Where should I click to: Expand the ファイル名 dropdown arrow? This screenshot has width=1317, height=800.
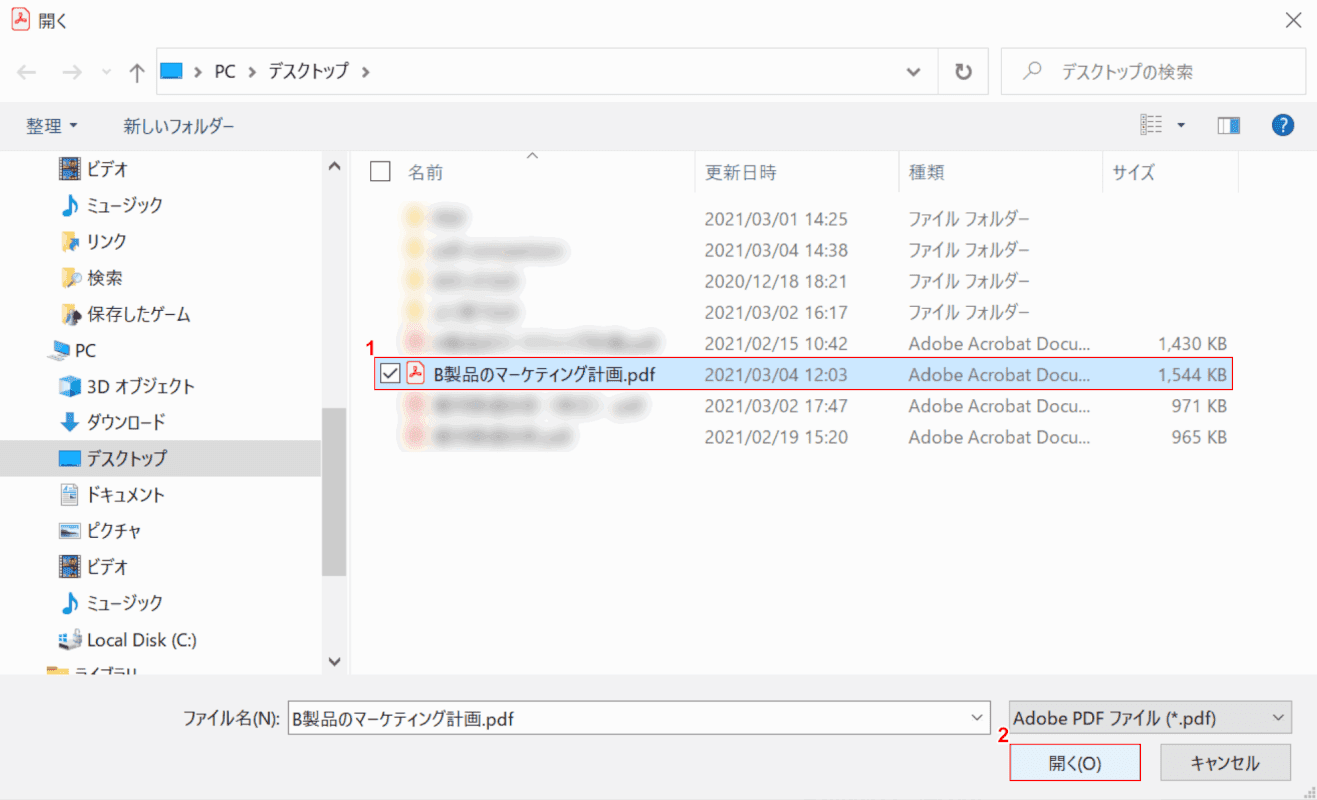[976, 718]
